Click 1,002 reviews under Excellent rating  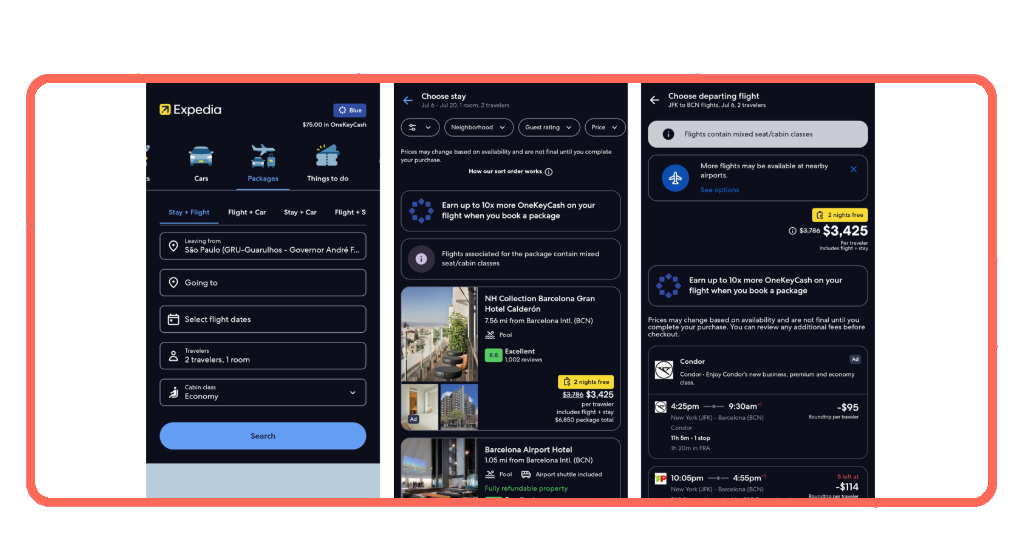523,360
